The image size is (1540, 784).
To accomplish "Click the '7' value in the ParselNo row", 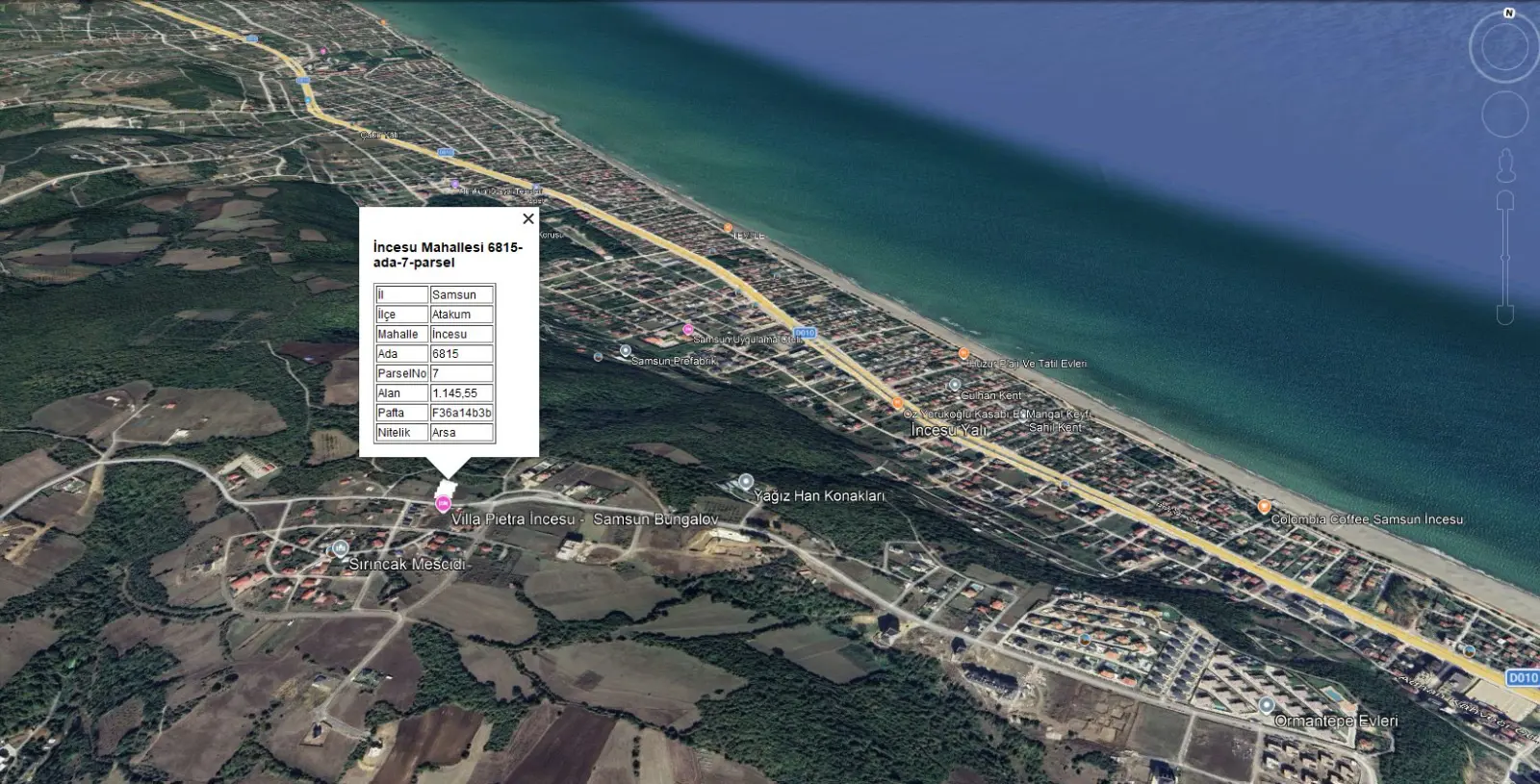I will point(461,373).
